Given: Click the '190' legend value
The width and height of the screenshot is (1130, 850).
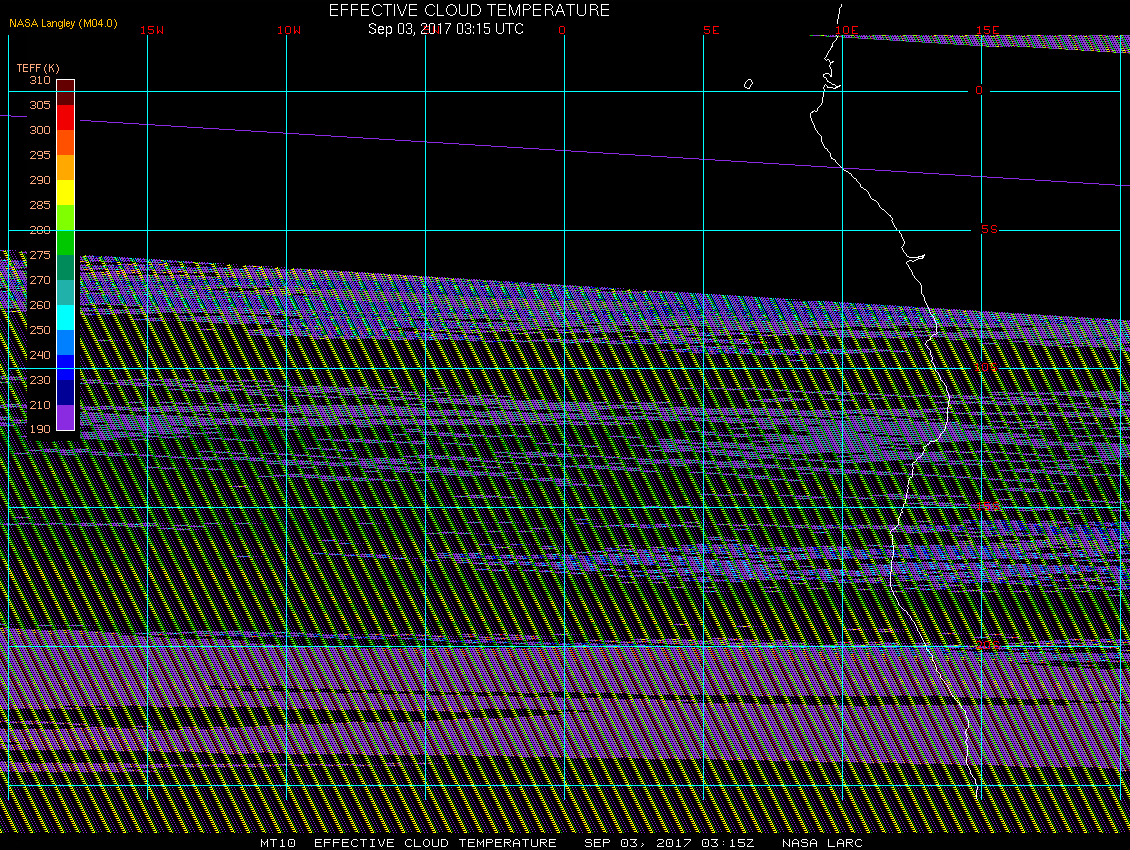Looking at the screenshot, I should click(x=40, y=429).
